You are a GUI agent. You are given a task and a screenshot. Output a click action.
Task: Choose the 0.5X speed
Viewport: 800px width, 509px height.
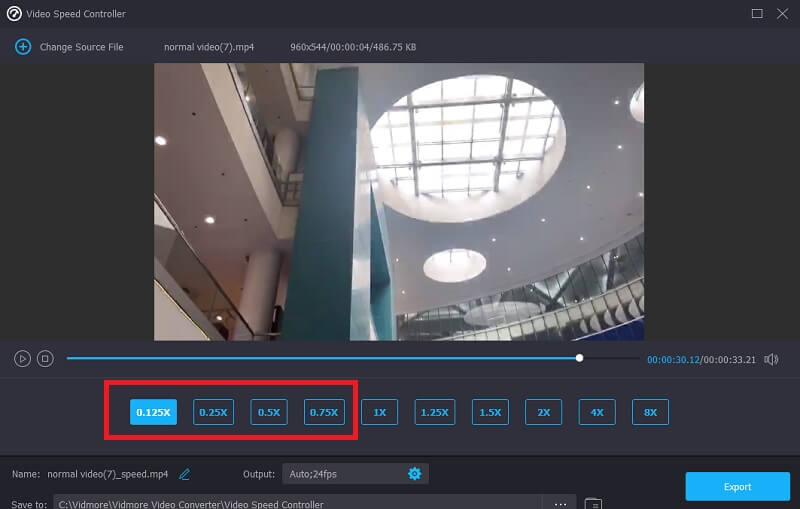[268, 412]
